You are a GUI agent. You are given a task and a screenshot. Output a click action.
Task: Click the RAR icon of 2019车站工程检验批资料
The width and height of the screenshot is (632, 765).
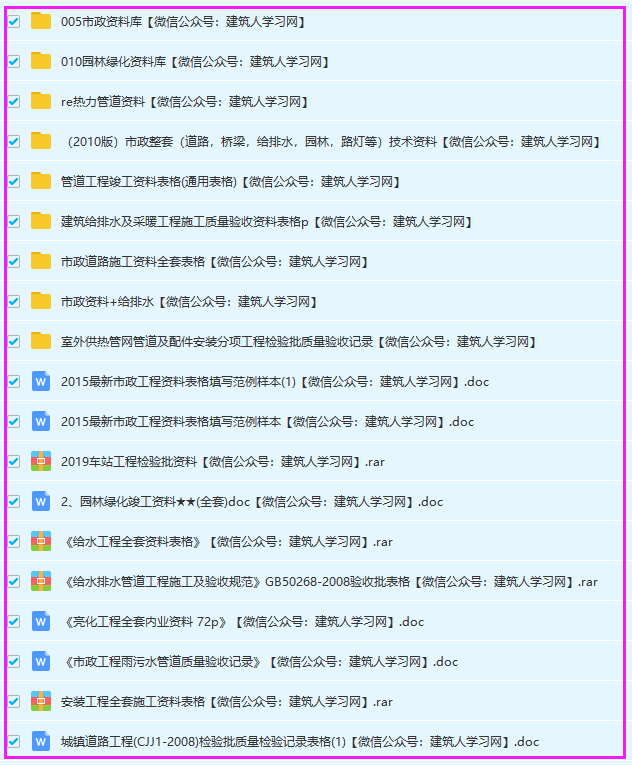(41, 462)
